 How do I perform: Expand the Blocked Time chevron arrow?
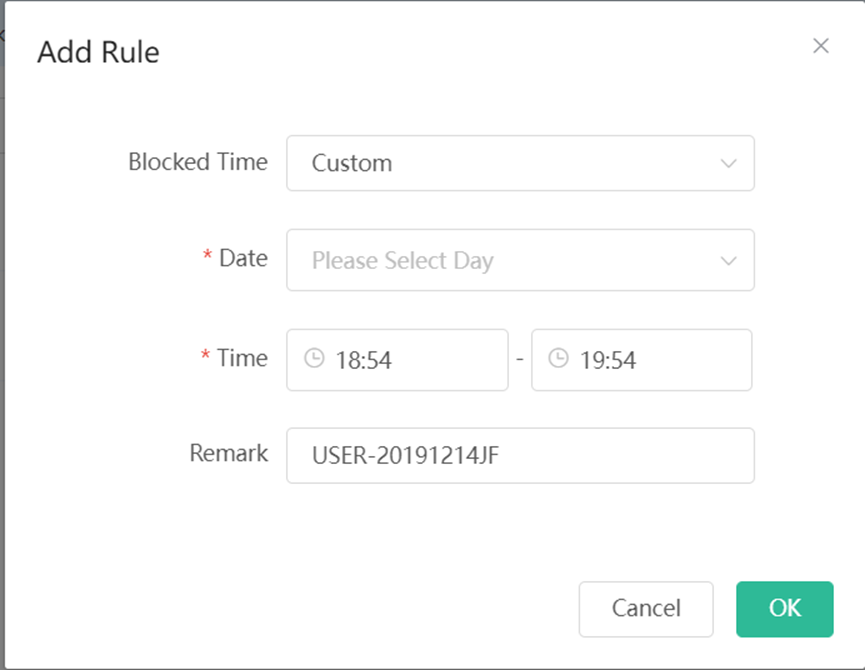(729, 164)
